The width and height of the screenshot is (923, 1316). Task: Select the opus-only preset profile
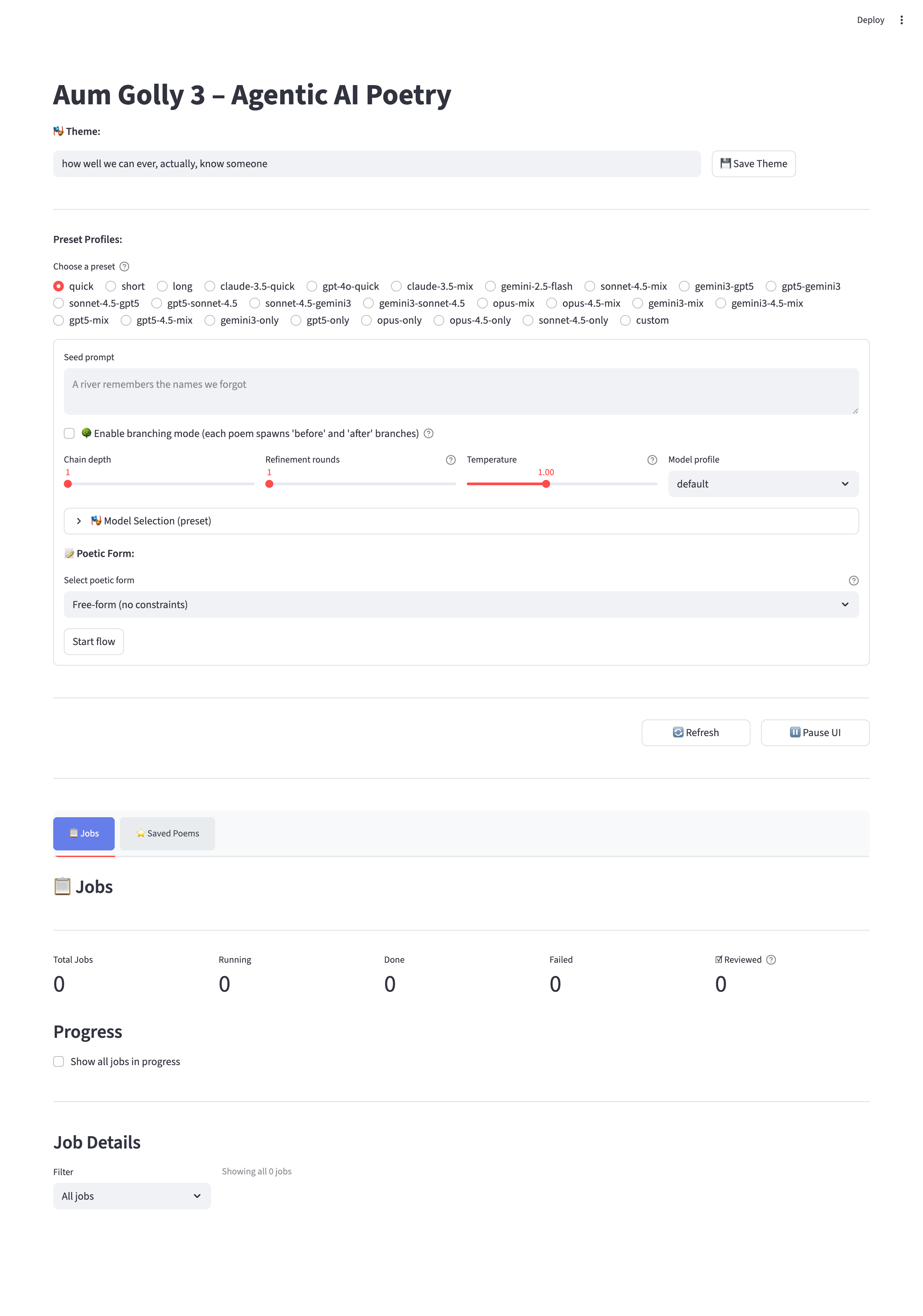pos(366,320)
